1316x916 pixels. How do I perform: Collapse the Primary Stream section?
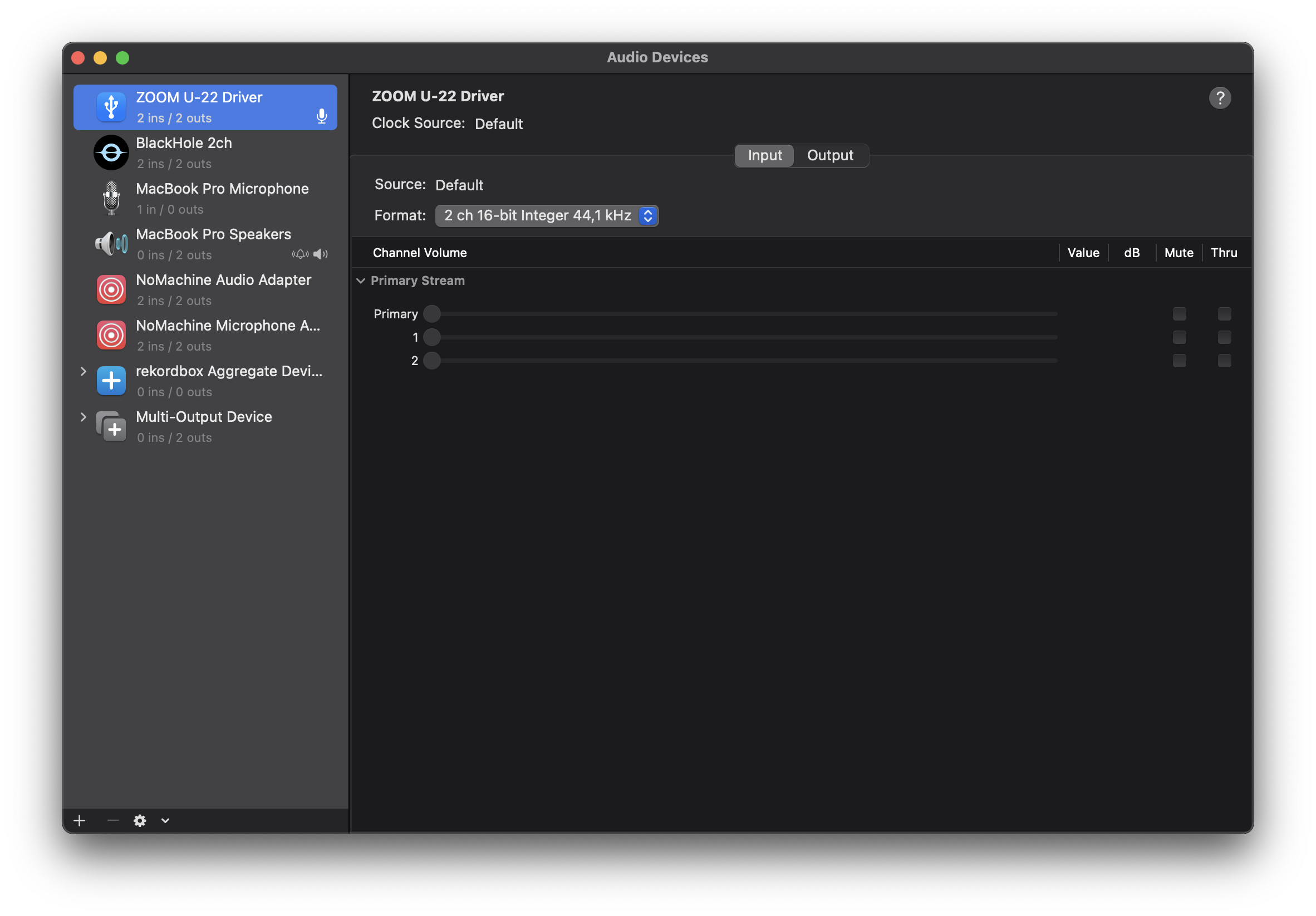coord(361,280)
